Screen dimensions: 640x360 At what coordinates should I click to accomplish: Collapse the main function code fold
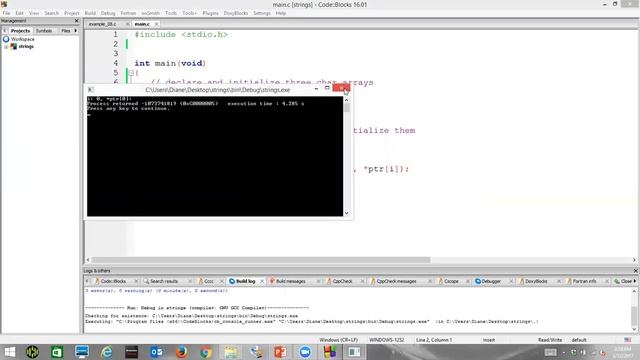tap(131, 73)
